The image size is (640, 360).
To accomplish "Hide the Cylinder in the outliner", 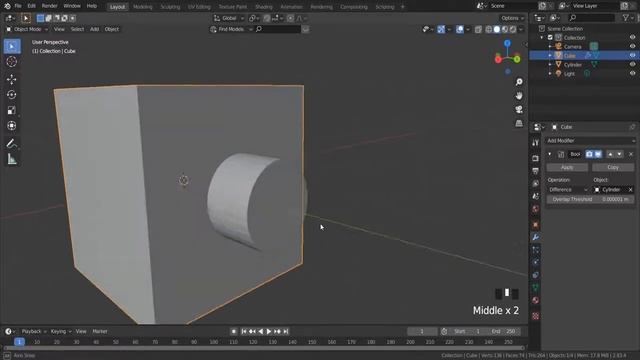I will point(632,64).
